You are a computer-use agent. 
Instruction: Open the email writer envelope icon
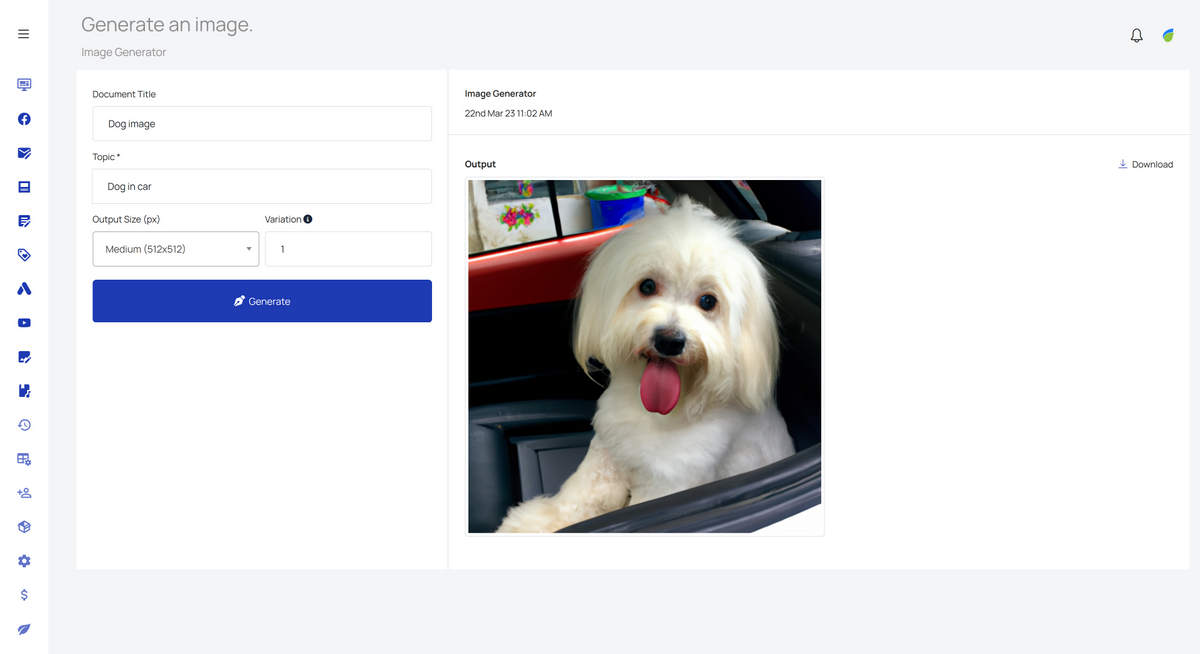24,153
